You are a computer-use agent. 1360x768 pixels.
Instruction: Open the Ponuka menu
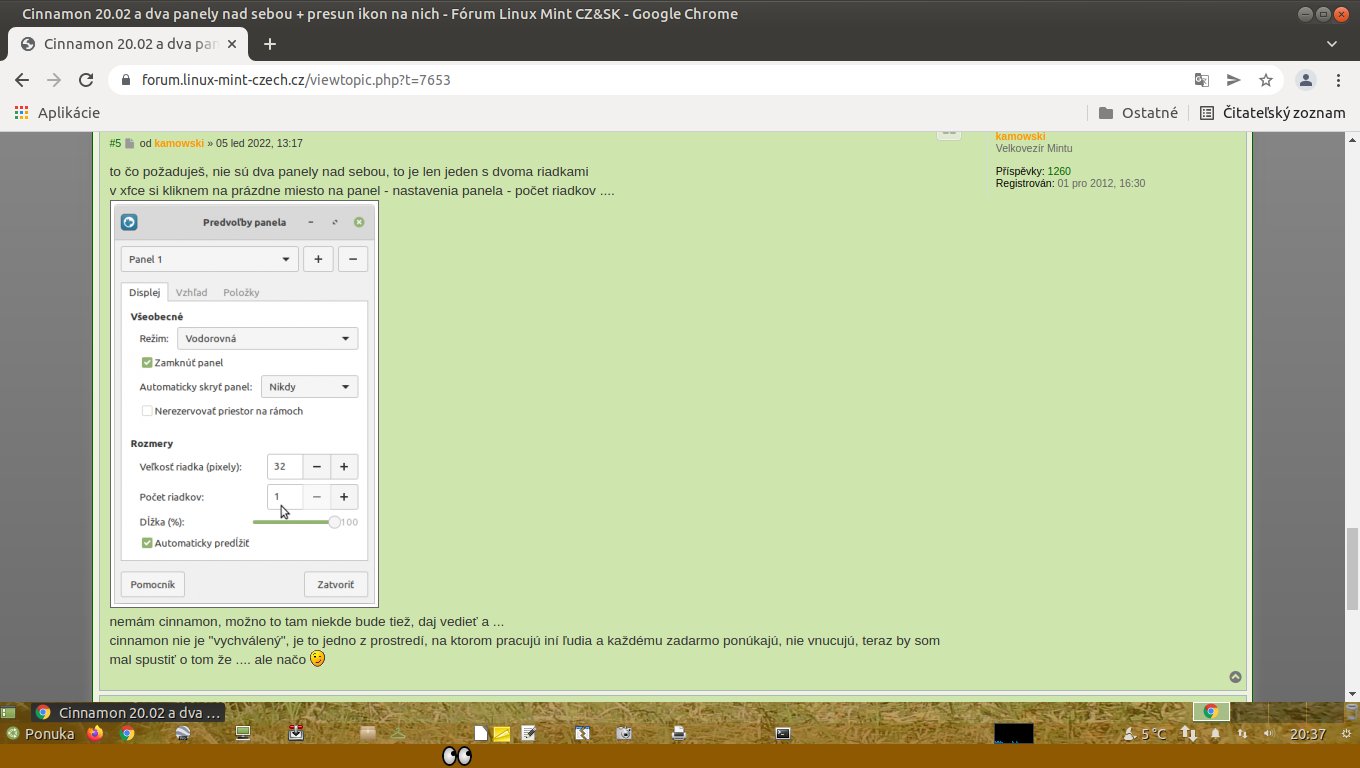[41, 733]
